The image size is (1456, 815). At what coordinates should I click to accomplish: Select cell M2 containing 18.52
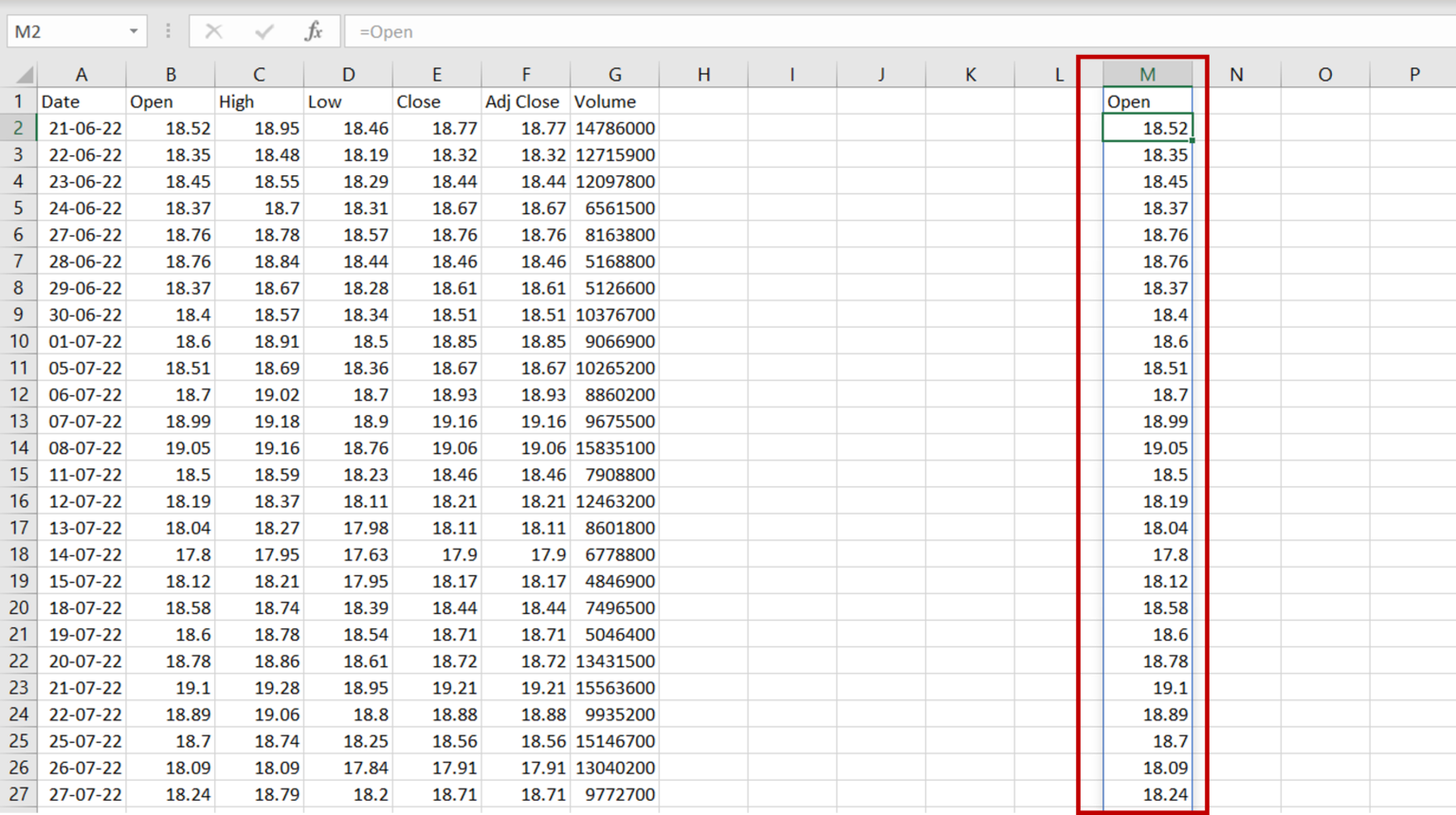tap(1147, 128)
